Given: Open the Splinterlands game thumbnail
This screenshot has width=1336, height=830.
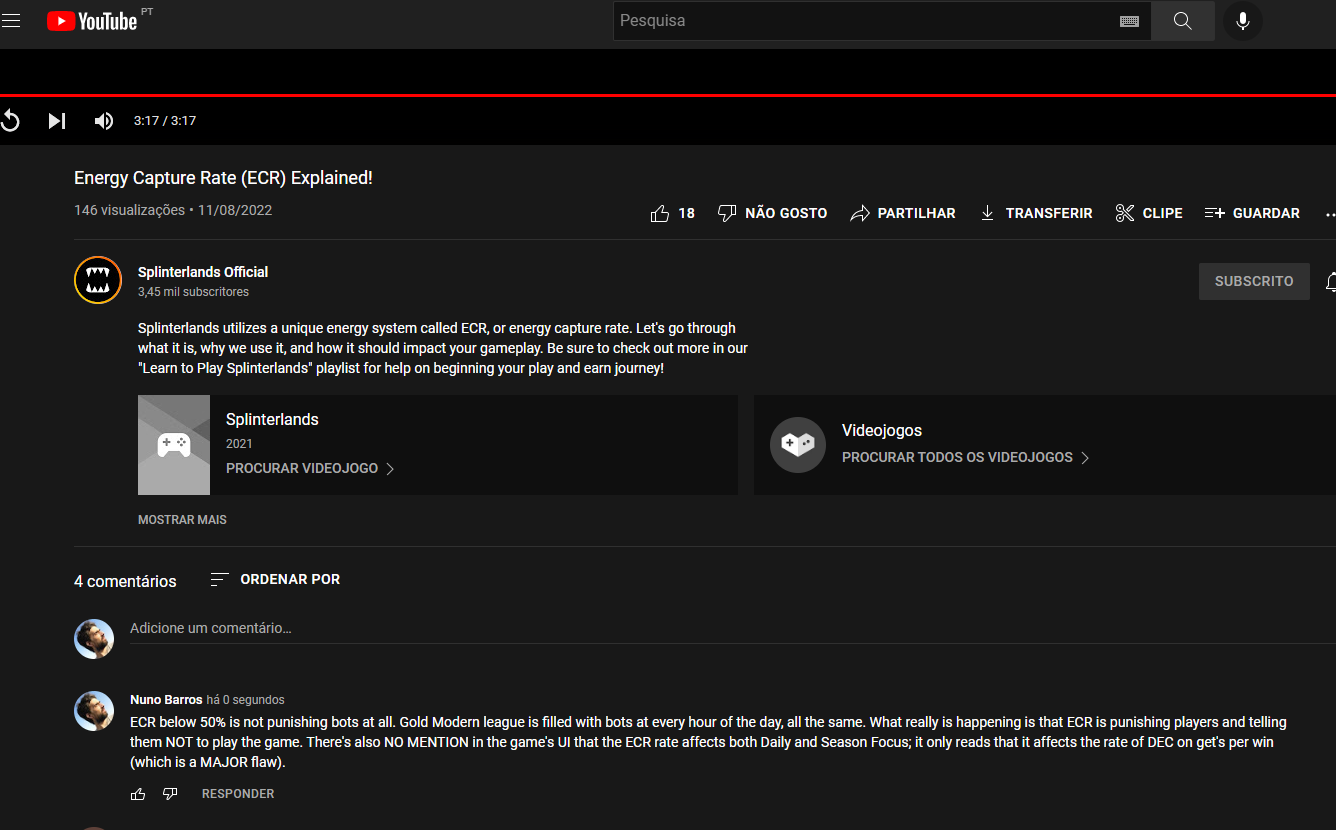Looking at the screenshot, I should click(174, 445).
